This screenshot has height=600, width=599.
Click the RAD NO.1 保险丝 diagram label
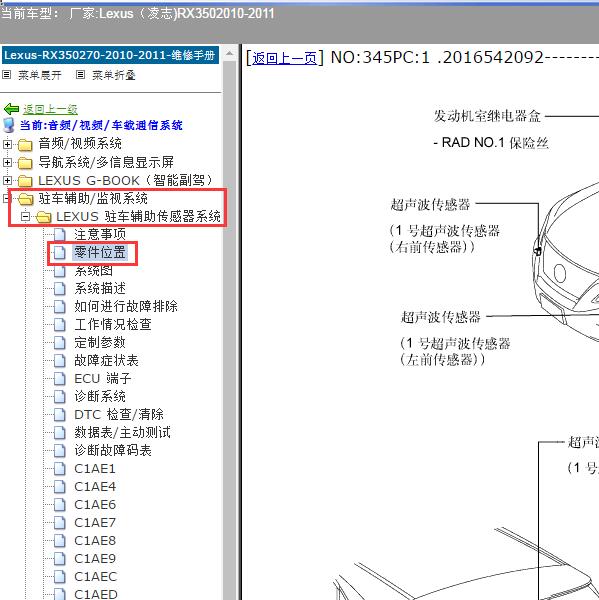click(491, 143)
